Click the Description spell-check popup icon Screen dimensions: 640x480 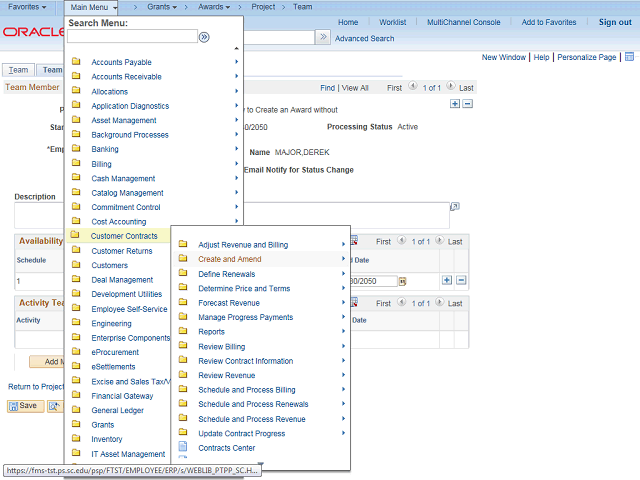455,206
